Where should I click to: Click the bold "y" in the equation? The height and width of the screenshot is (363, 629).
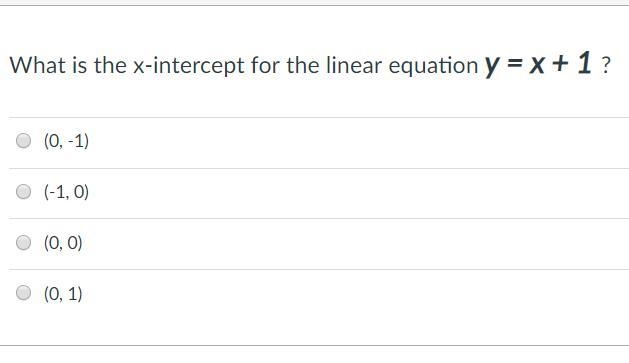492,66
